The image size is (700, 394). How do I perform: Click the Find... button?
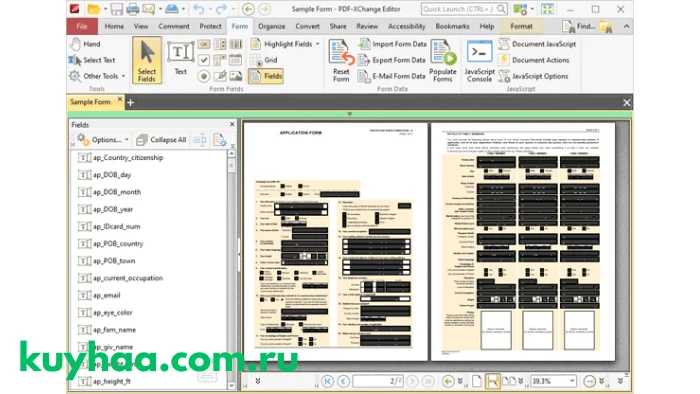point(579,26)
